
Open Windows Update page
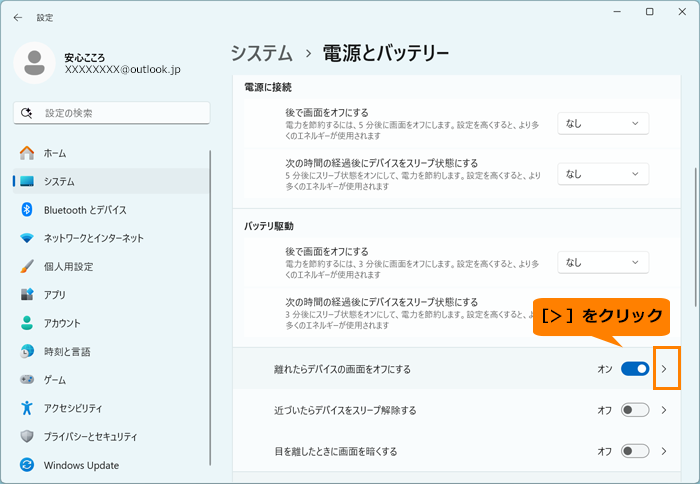(x=111, y=465)
